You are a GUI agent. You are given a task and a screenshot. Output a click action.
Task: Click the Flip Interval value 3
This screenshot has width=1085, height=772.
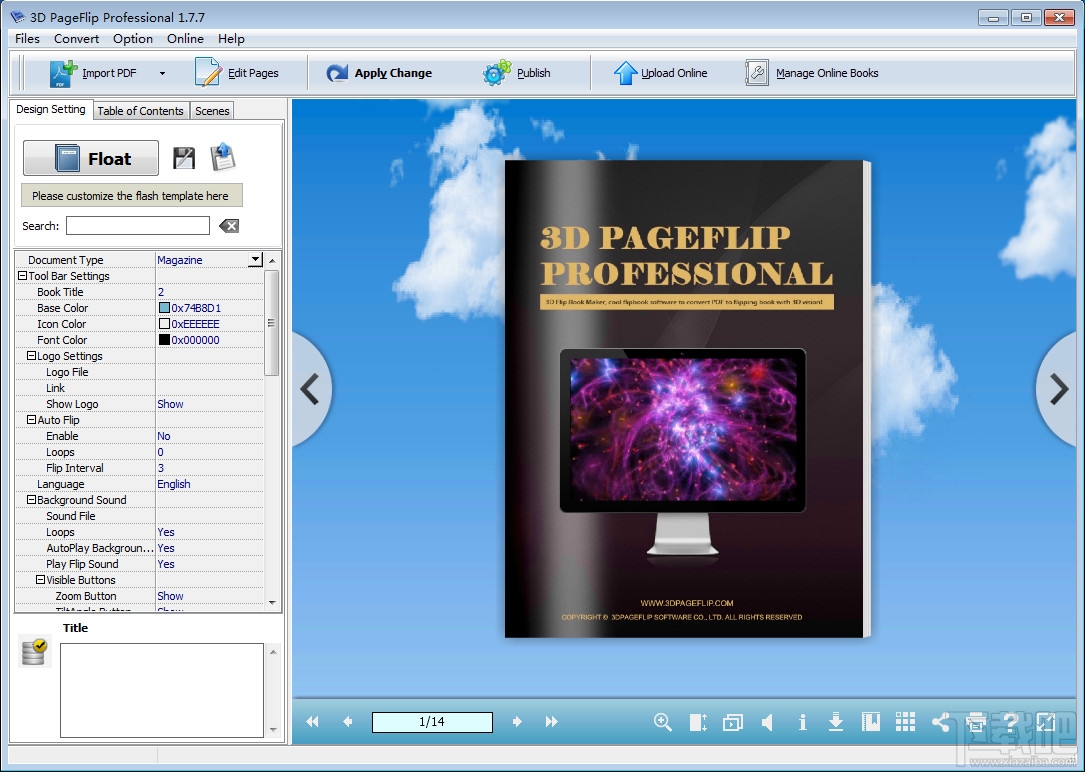[x=161, y=468]
